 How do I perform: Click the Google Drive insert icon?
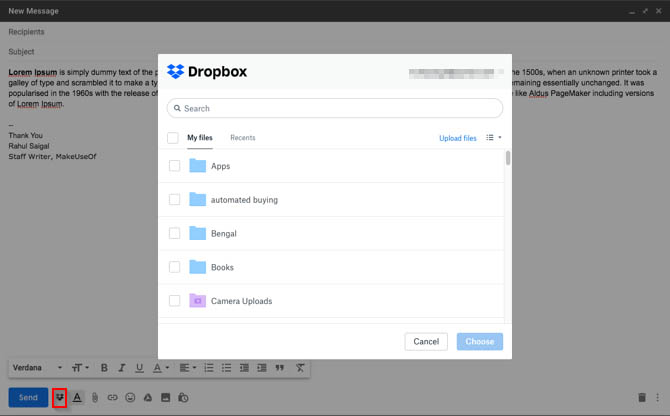point(148,397)
